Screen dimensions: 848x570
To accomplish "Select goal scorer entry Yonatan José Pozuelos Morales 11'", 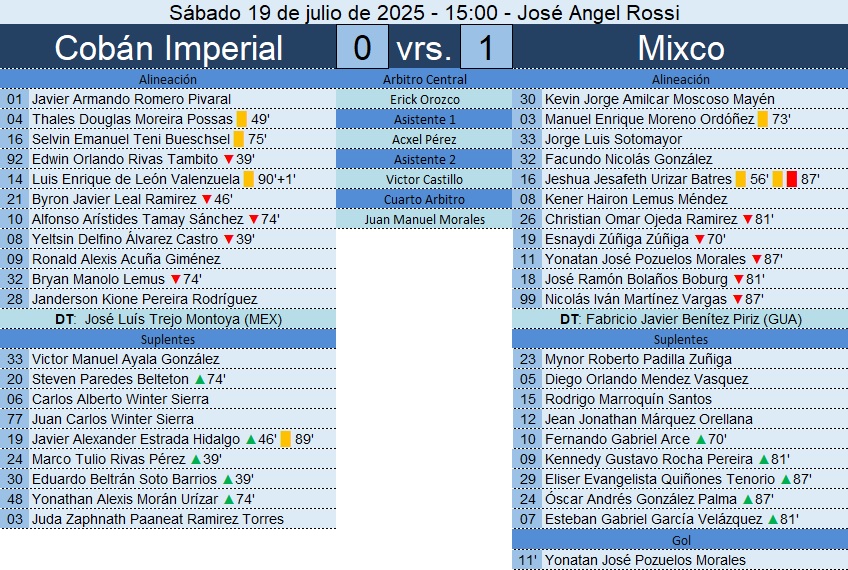I will [645, 560].
